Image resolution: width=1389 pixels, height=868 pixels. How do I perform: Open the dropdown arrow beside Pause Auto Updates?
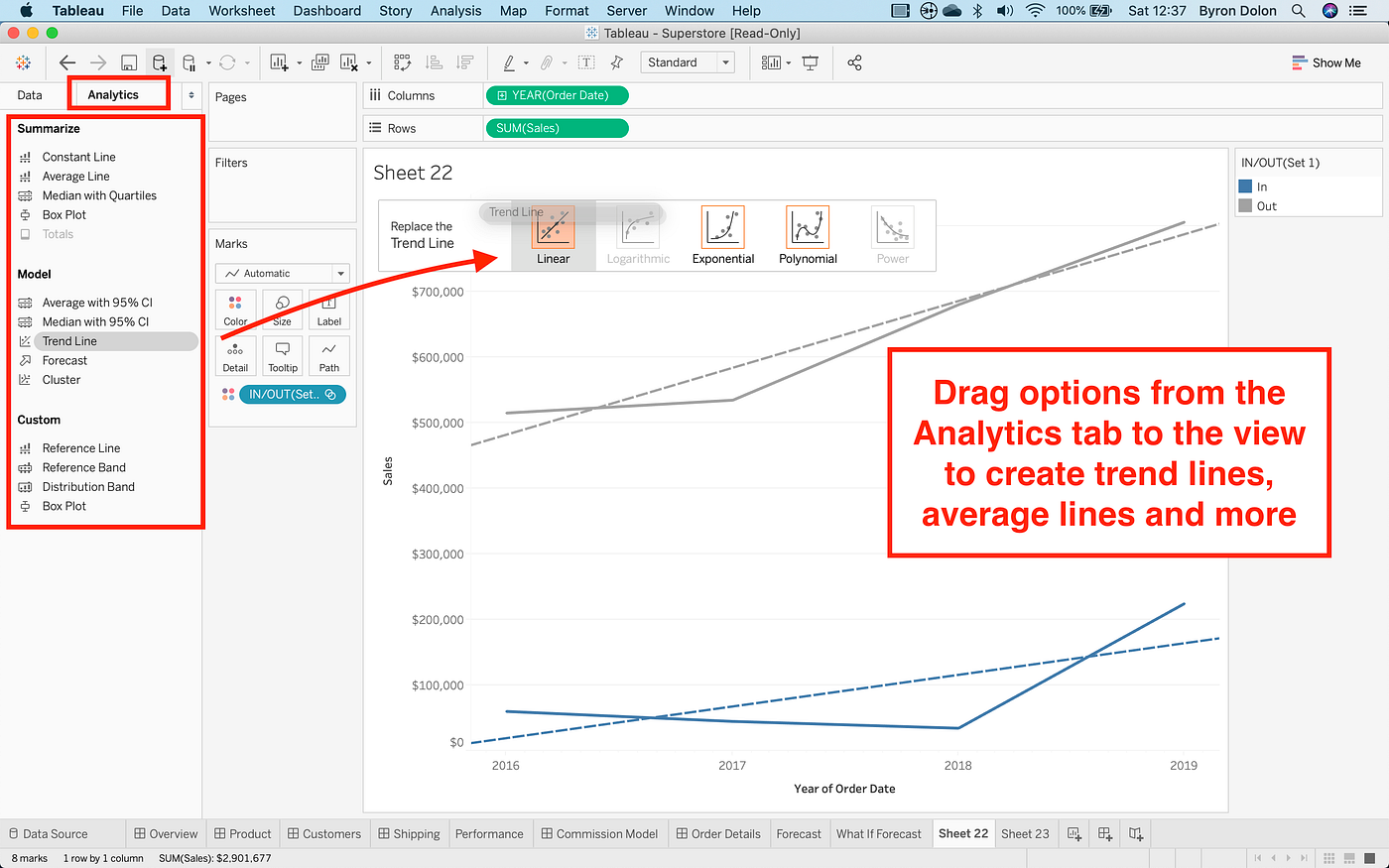pos(208,63)
